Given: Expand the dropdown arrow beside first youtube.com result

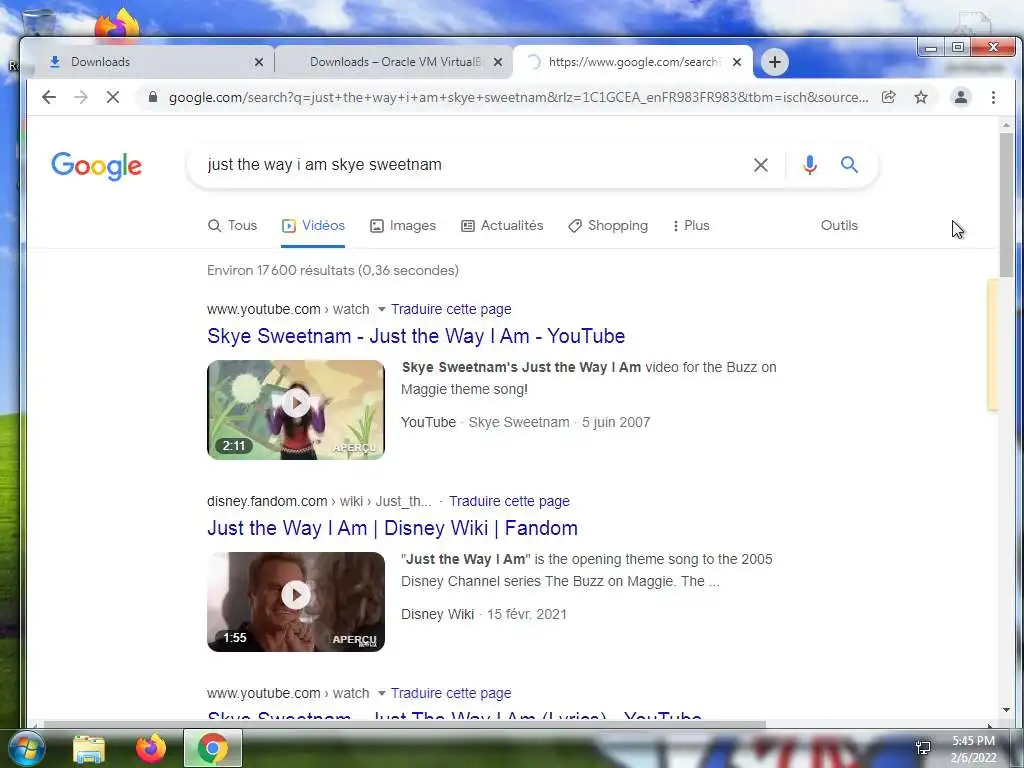Looking at the screenshot, I should point(382,309).
